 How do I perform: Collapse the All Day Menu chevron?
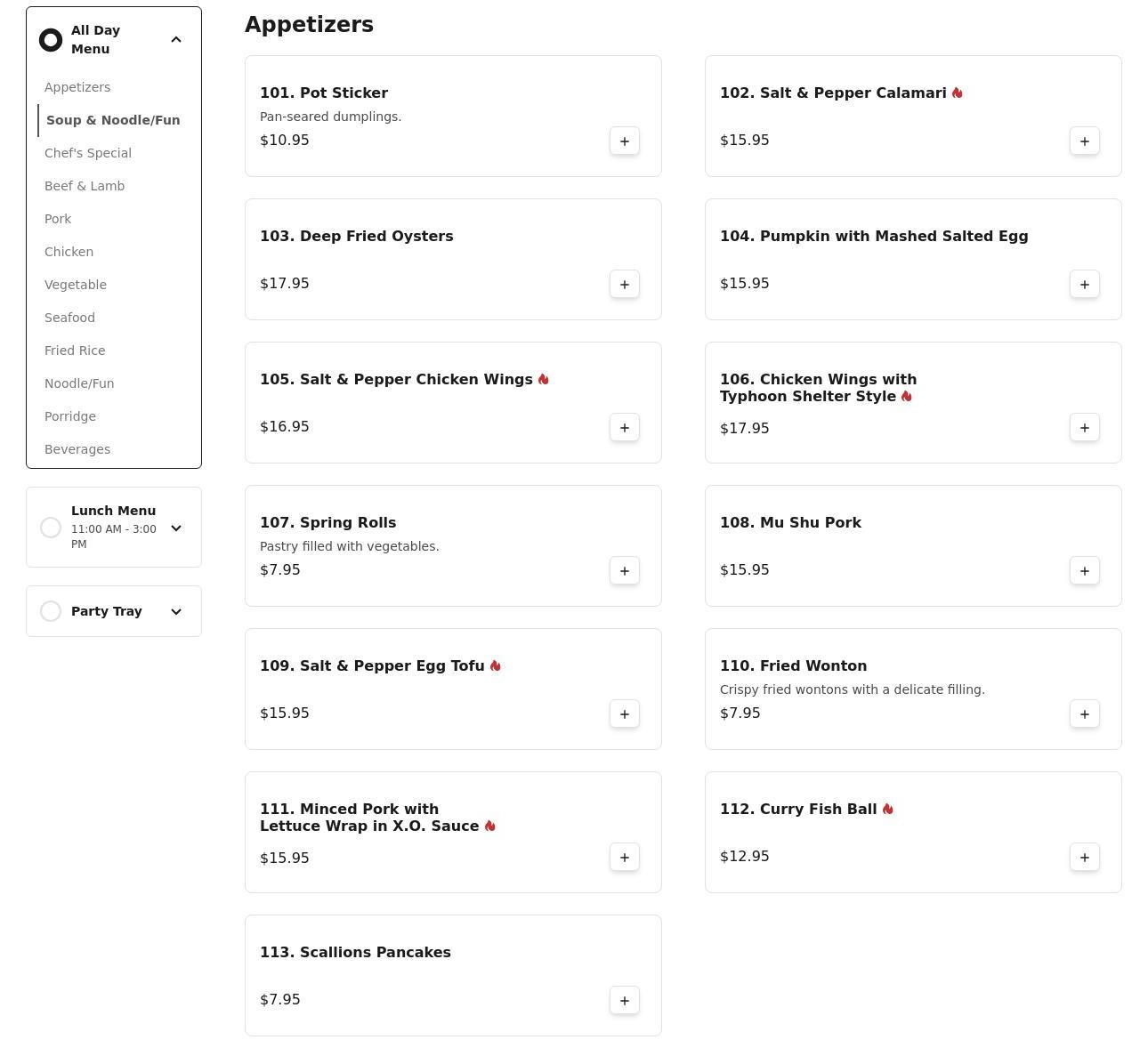(x=176, y=40)
